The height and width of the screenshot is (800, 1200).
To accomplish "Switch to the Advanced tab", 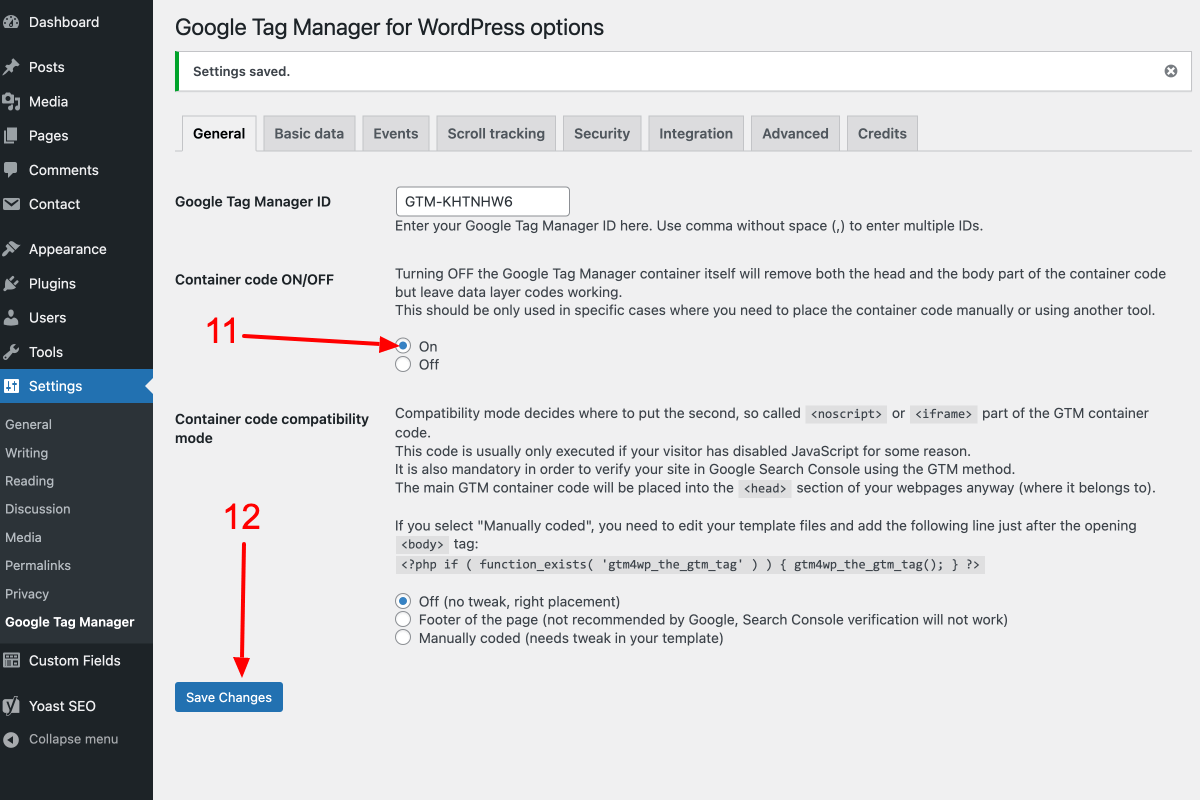I will coord(795,132).
